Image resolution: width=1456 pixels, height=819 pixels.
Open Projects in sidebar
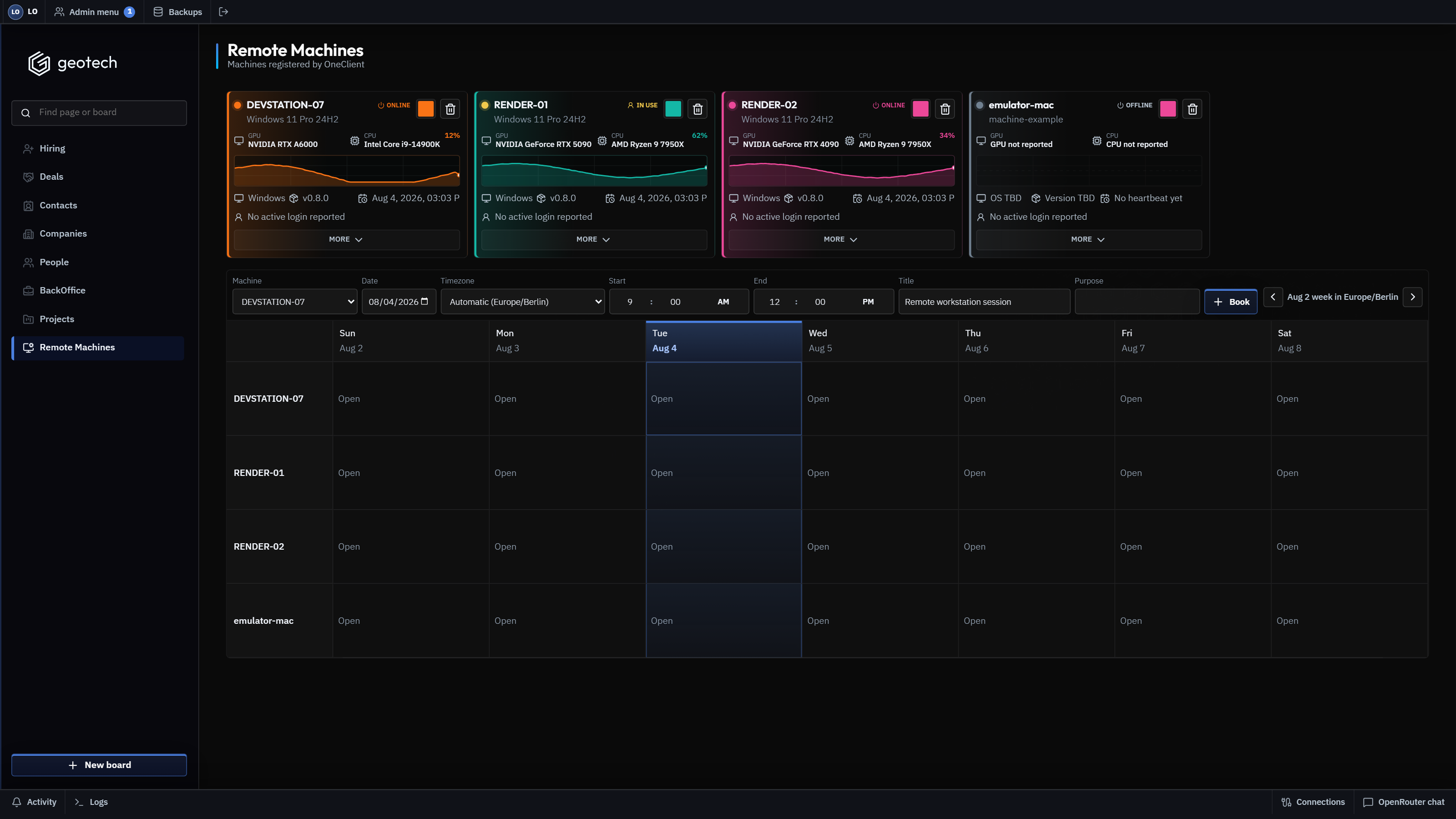click(x=98, y=319)
